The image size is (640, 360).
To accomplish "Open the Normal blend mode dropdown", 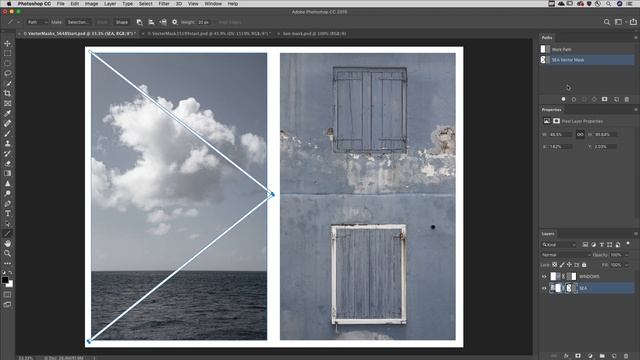I will [565, 255].
